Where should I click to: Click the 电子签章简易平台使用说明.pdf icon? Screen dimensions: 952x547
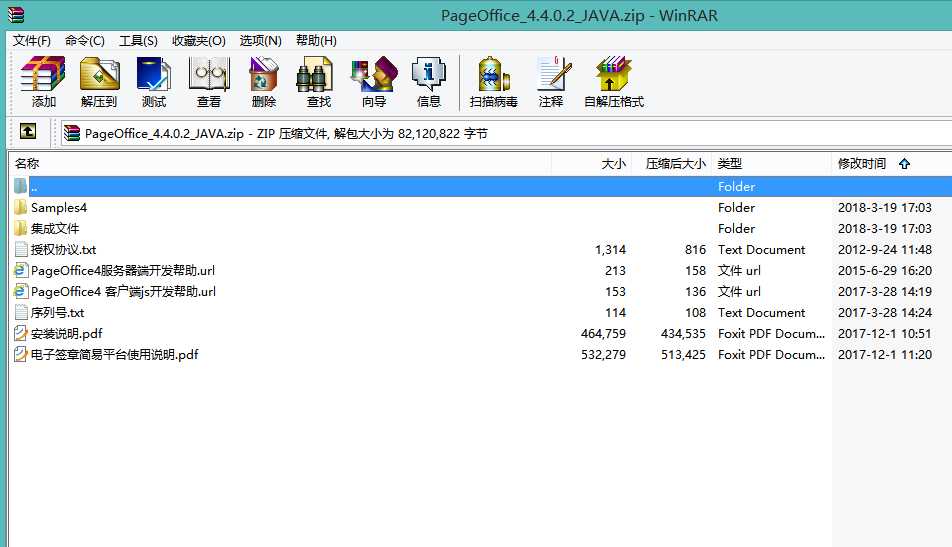click(x=21, y=355)
